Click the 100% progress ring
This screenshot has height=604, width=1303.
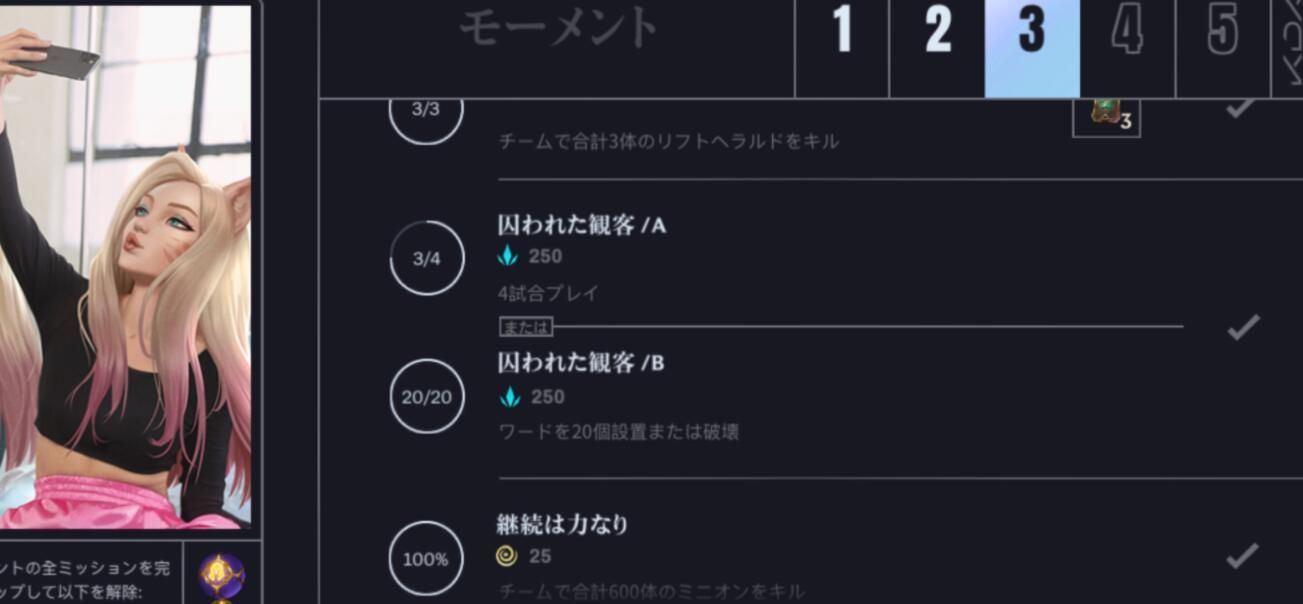(426, 560)
